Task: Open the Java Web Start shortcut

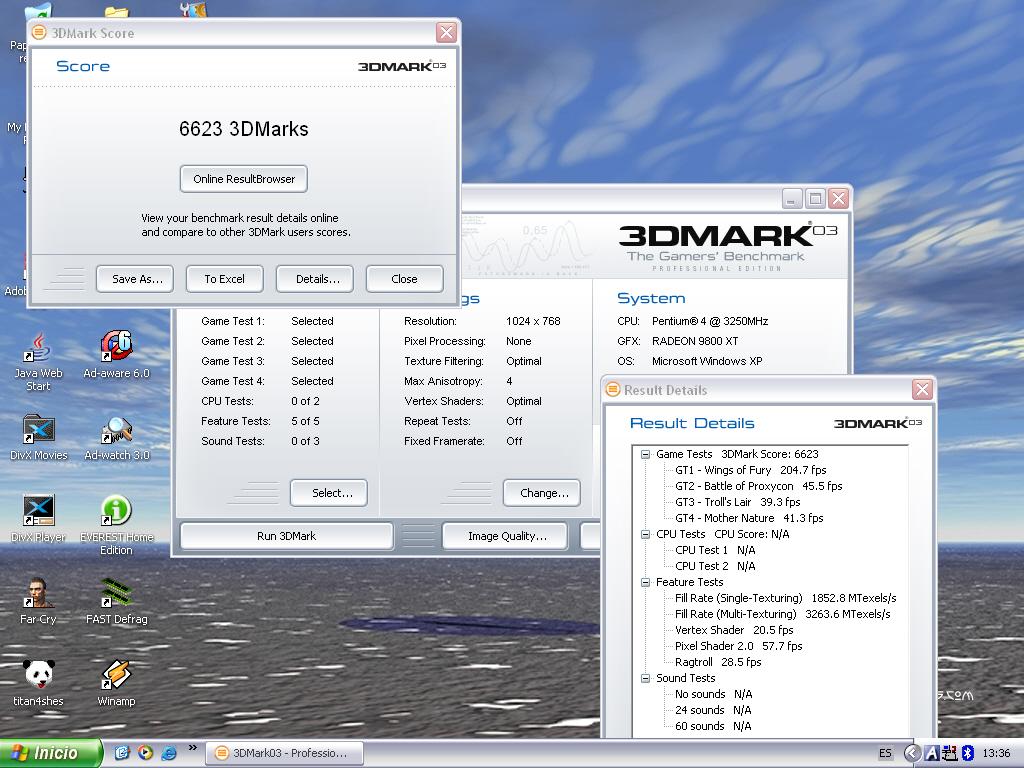Action: [x=38, y=348]
